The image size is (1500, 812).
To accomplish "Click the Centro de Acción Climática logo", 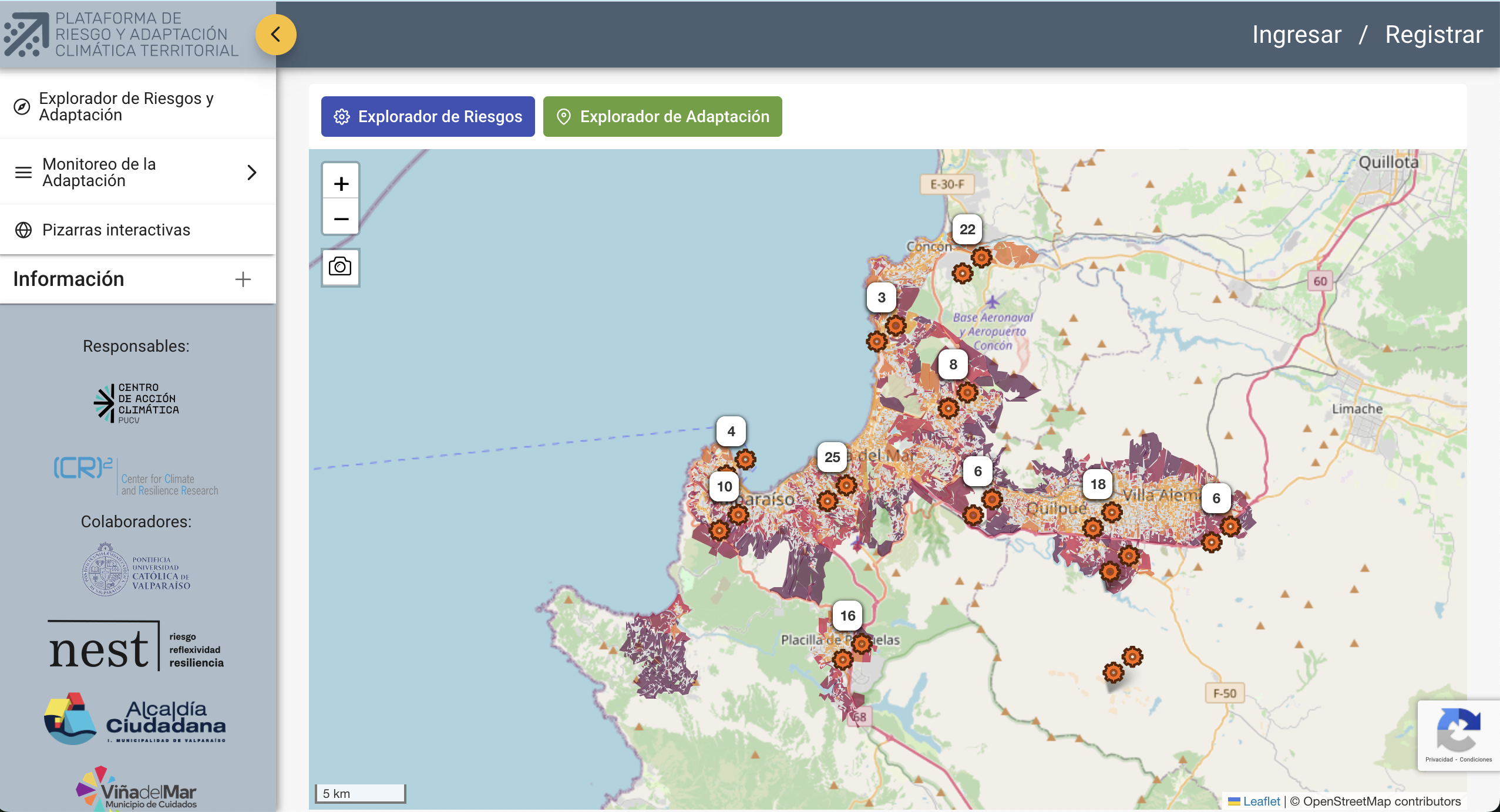I will 136,403.
